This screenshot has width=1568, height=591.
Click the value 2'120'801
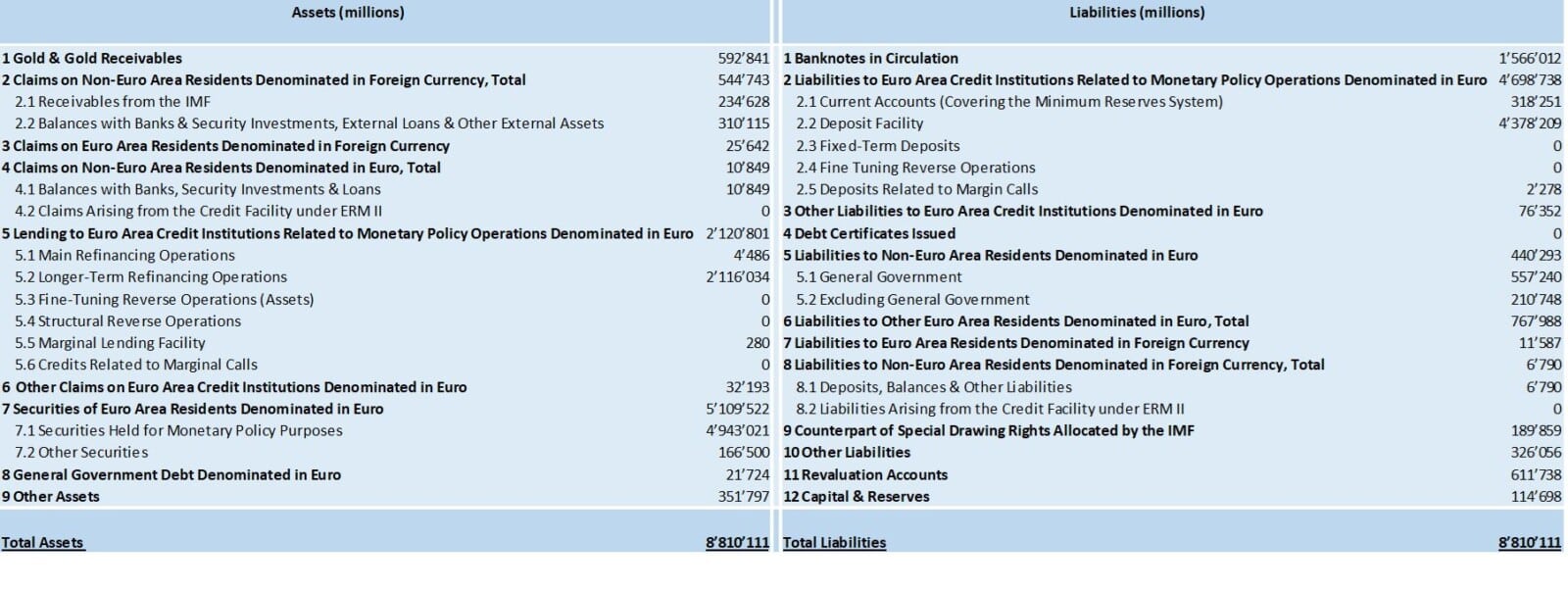(738, 233)
